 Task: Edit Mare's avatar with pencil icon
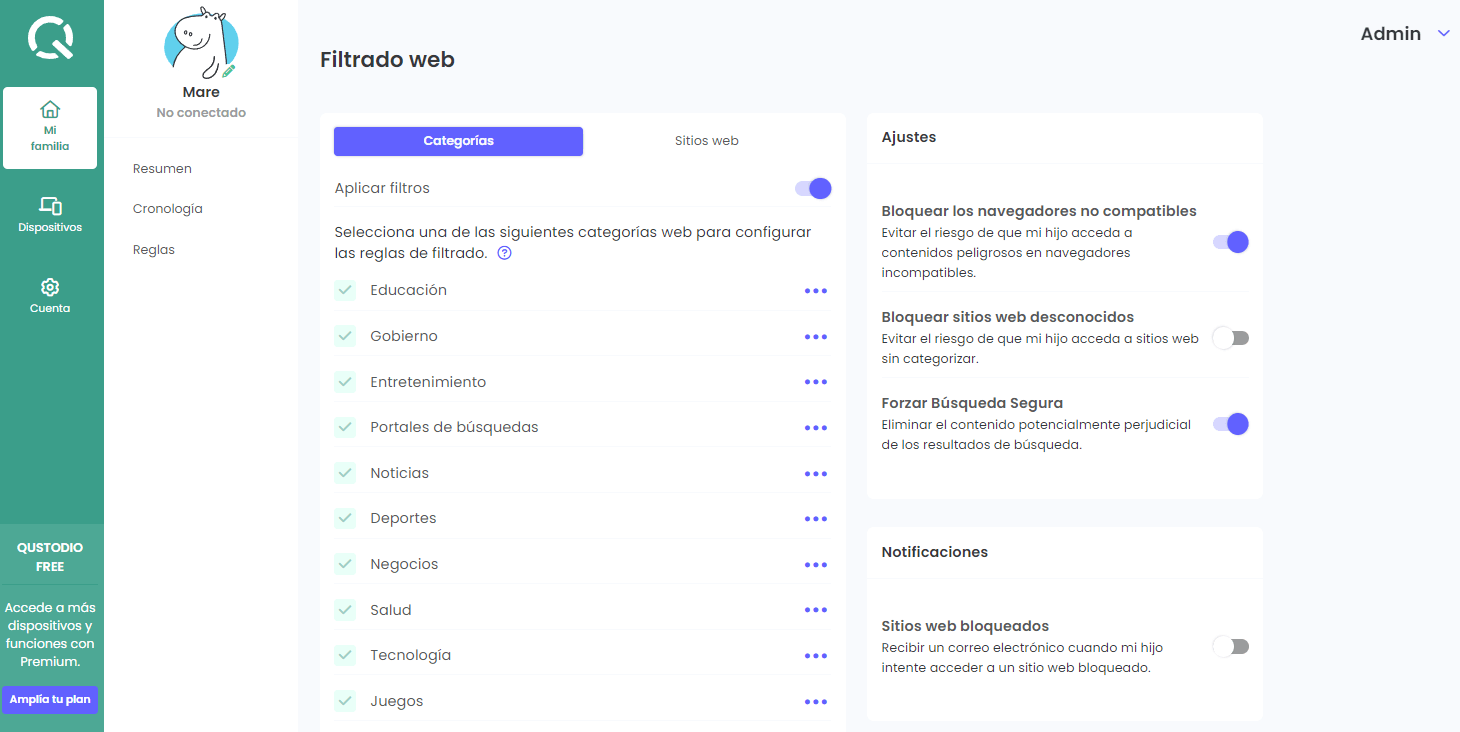[229, 71]
